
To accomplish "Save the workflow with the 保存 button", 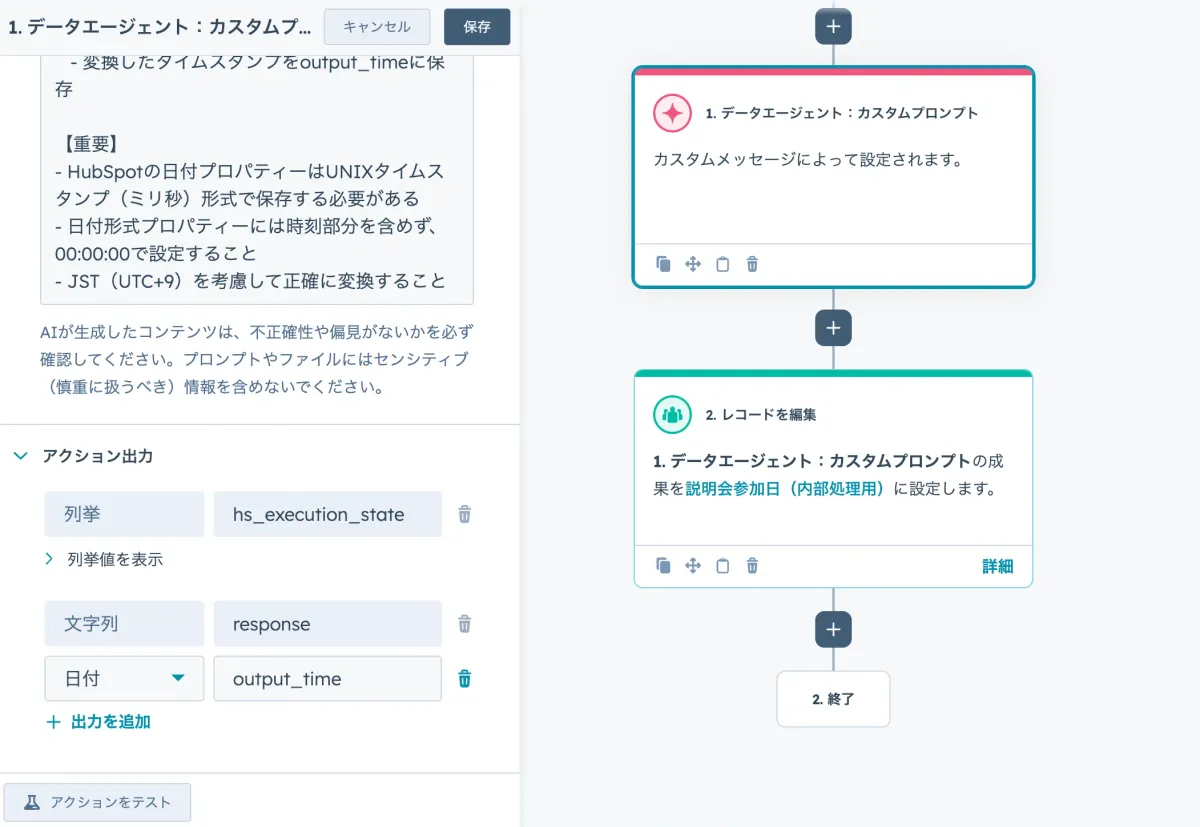I will (x=477, y=27).
